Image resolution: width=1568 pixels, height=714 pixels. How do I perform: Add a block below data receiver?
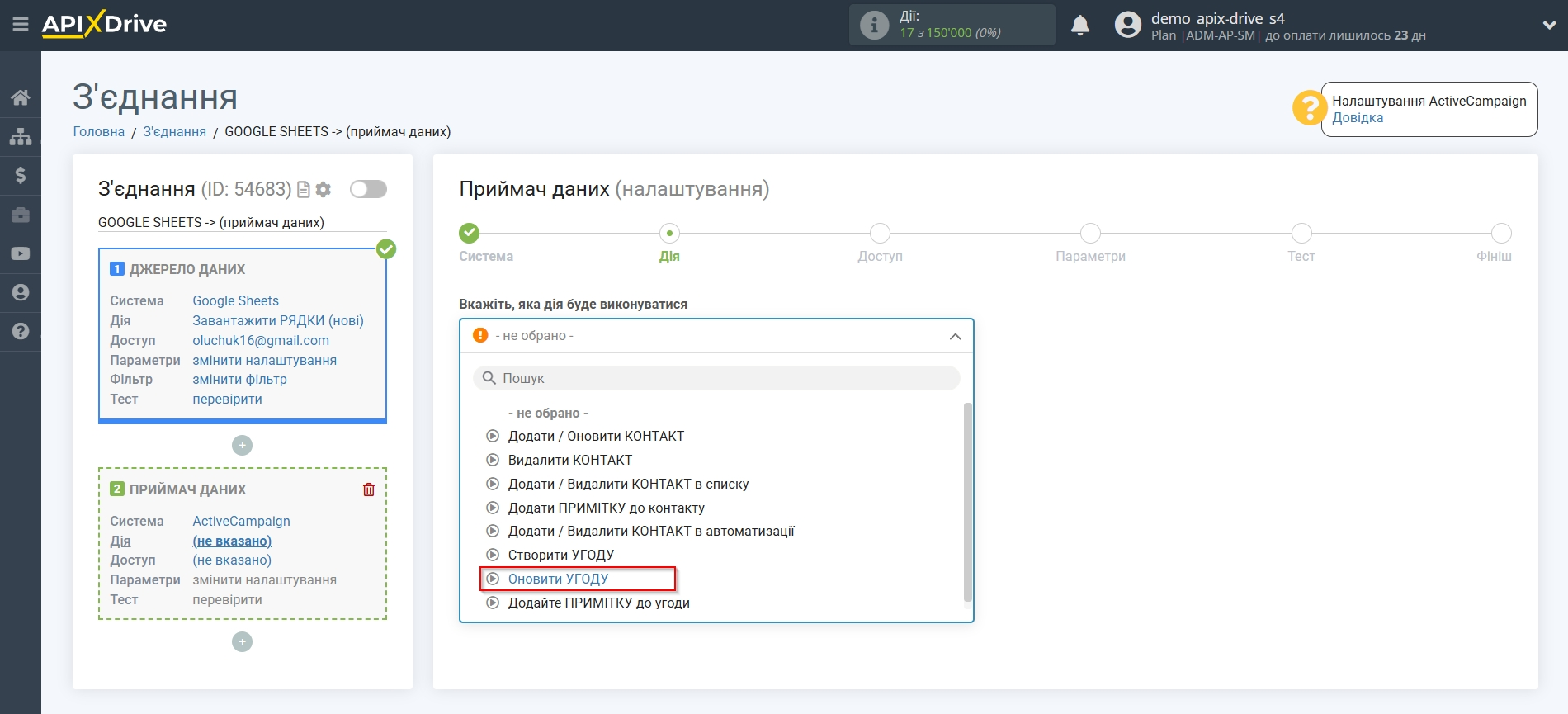click(242, 641)
